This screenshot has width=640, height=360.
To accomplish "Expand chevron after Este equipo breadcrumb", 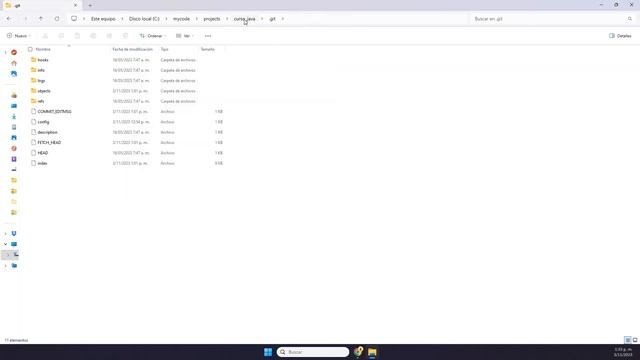I will (x=122, y=19).
